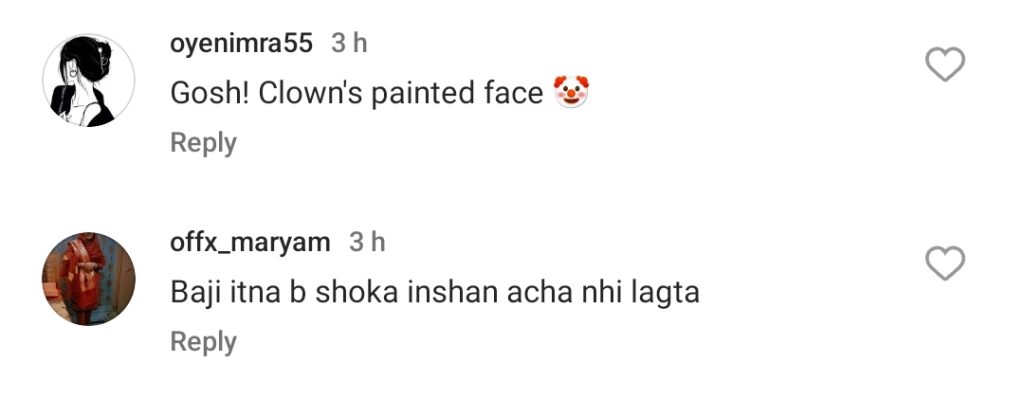Visit the offx_maryam username link
Image resolution: width=1024 pixels, height=417 pixels.
point(251,242)
